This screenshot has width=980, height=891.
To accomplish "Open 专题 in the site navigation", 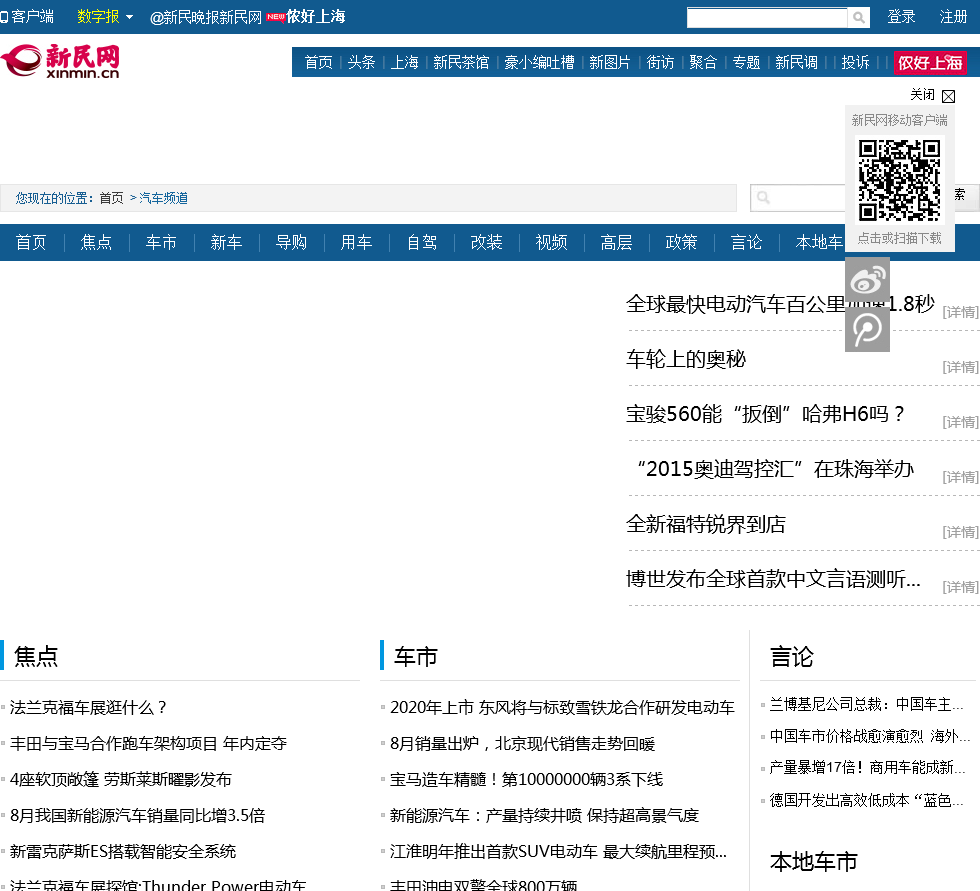I will (x=746, y=62).
